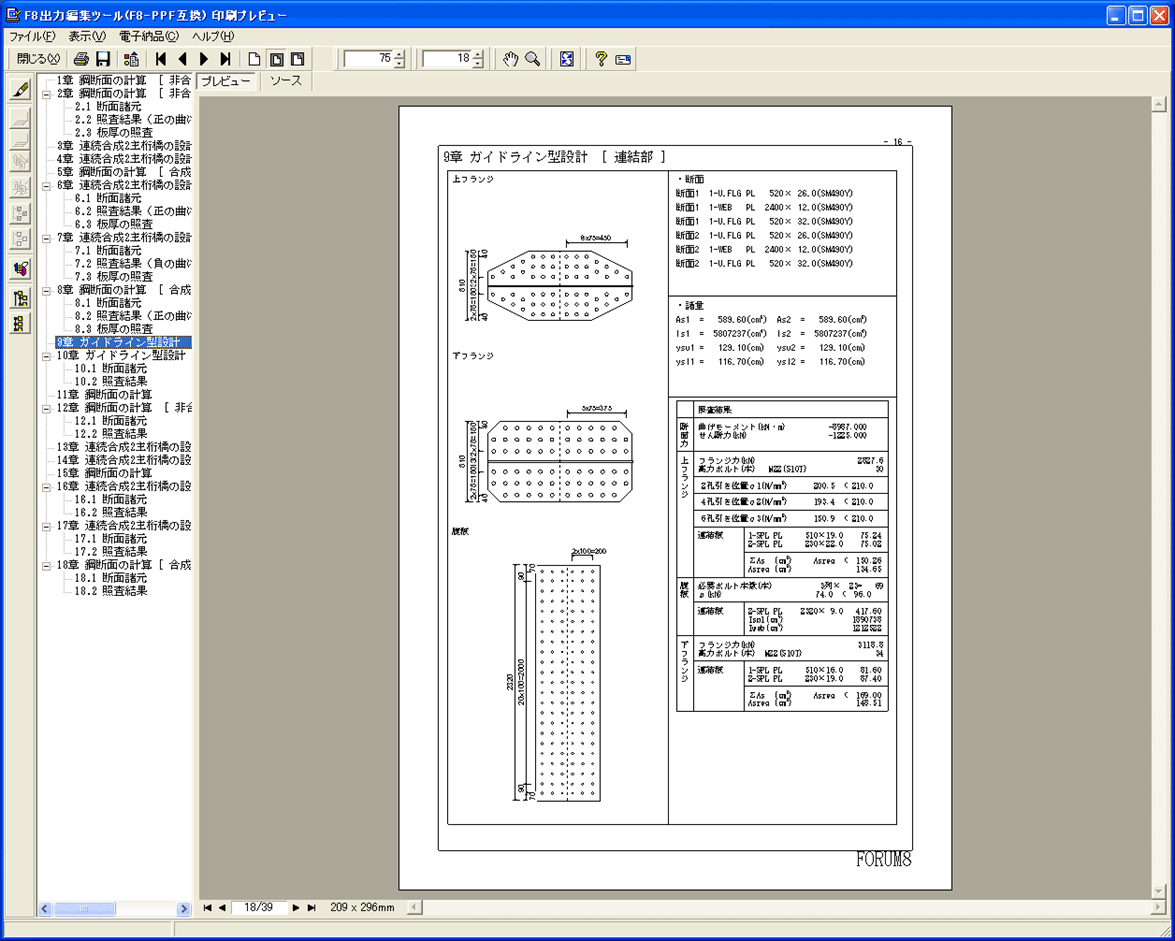Click the tree panel scroll right arrow
Screen dimensions: 1175x941
click(x=184, y=908)
